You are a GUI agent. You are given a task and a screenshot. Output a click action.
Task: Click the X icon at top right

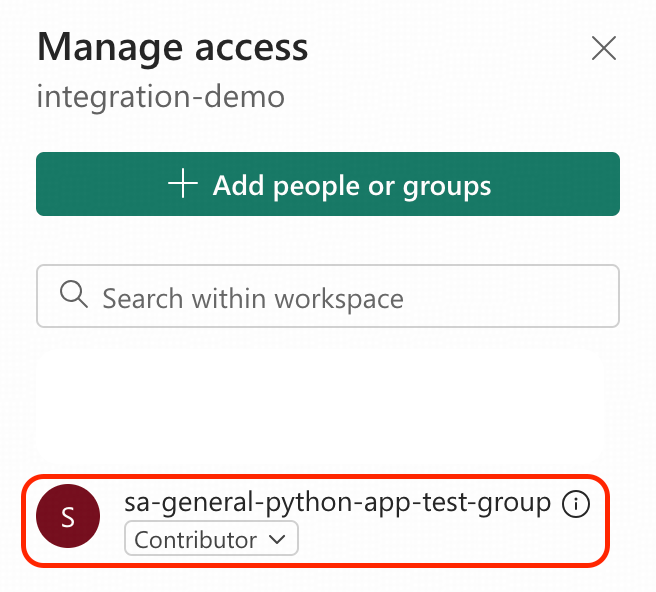click(x=603, y=48)
